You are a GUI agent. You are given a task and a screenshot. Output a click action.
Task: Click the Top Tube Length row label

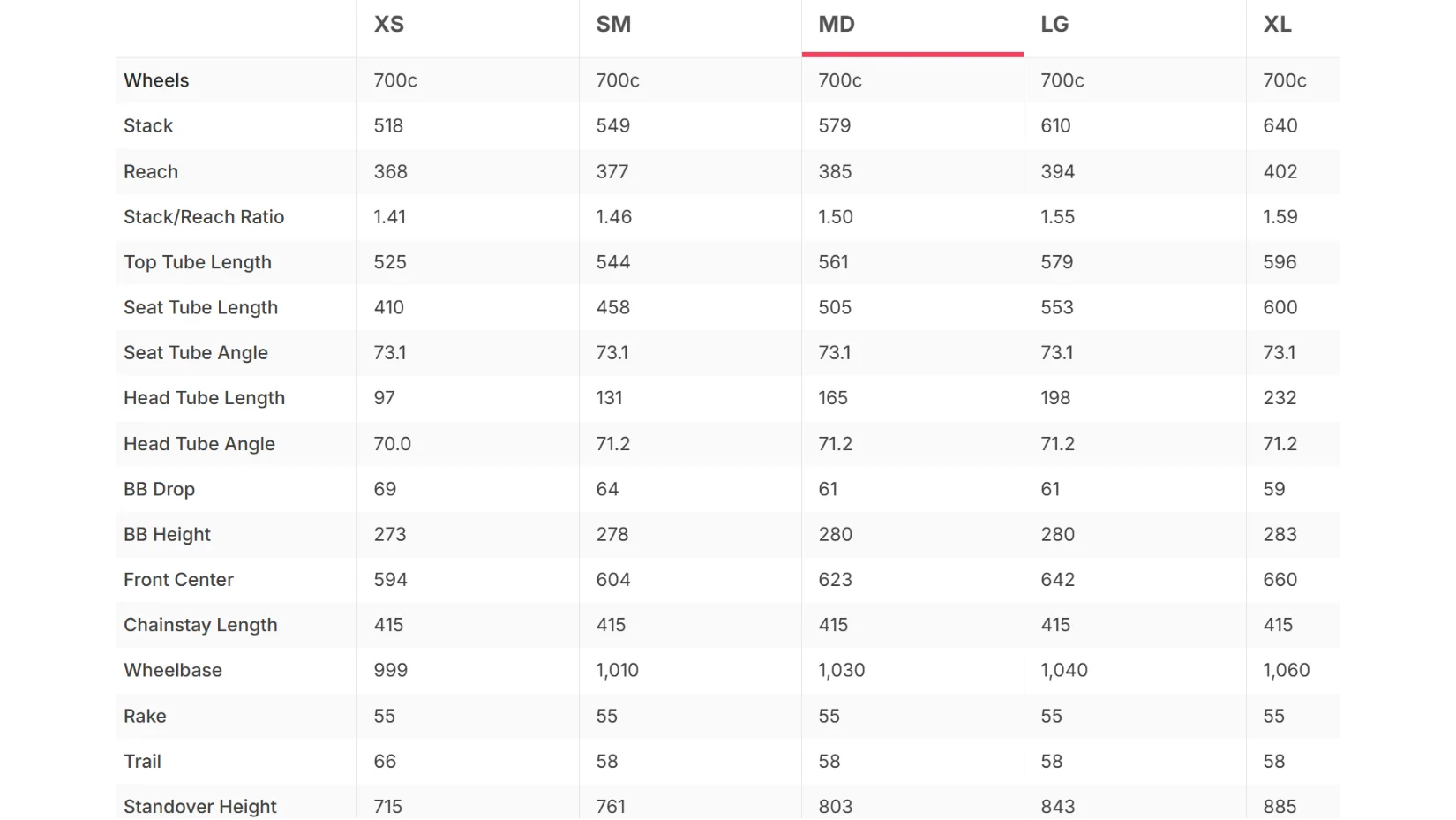[198, 262]
